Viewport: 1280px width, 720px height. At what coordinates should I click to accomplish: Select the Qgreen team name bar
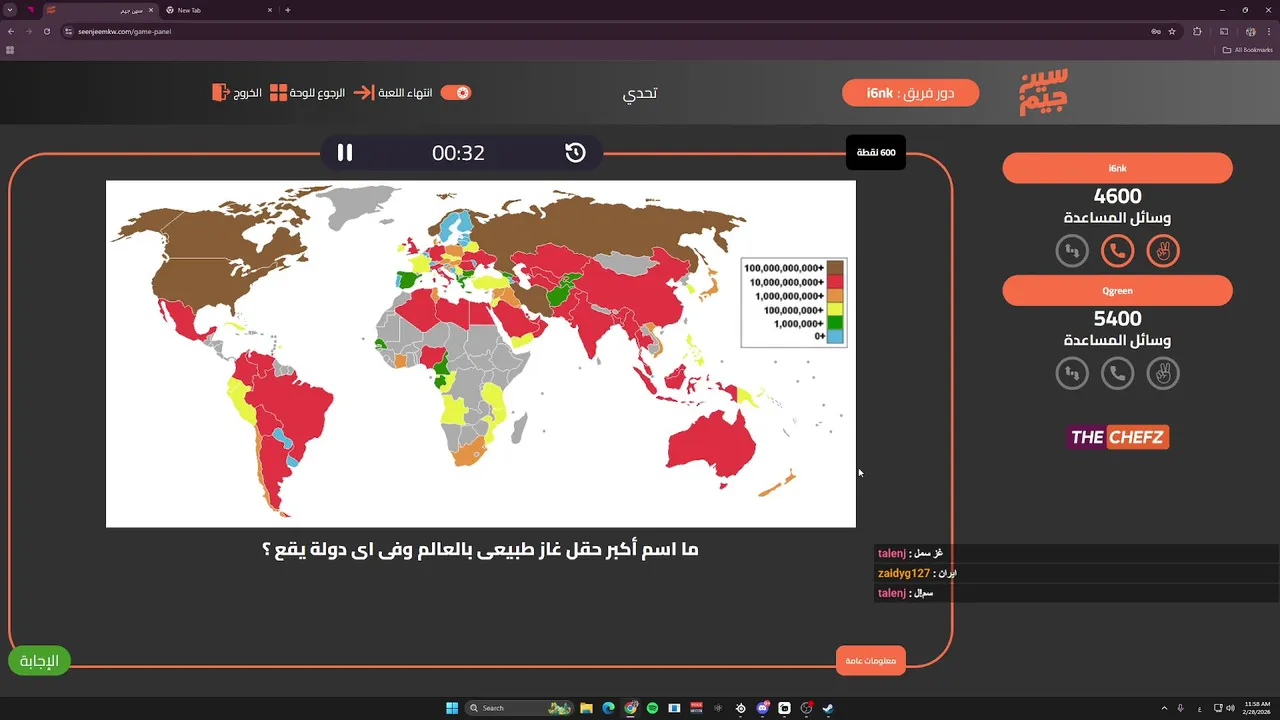1117,290
